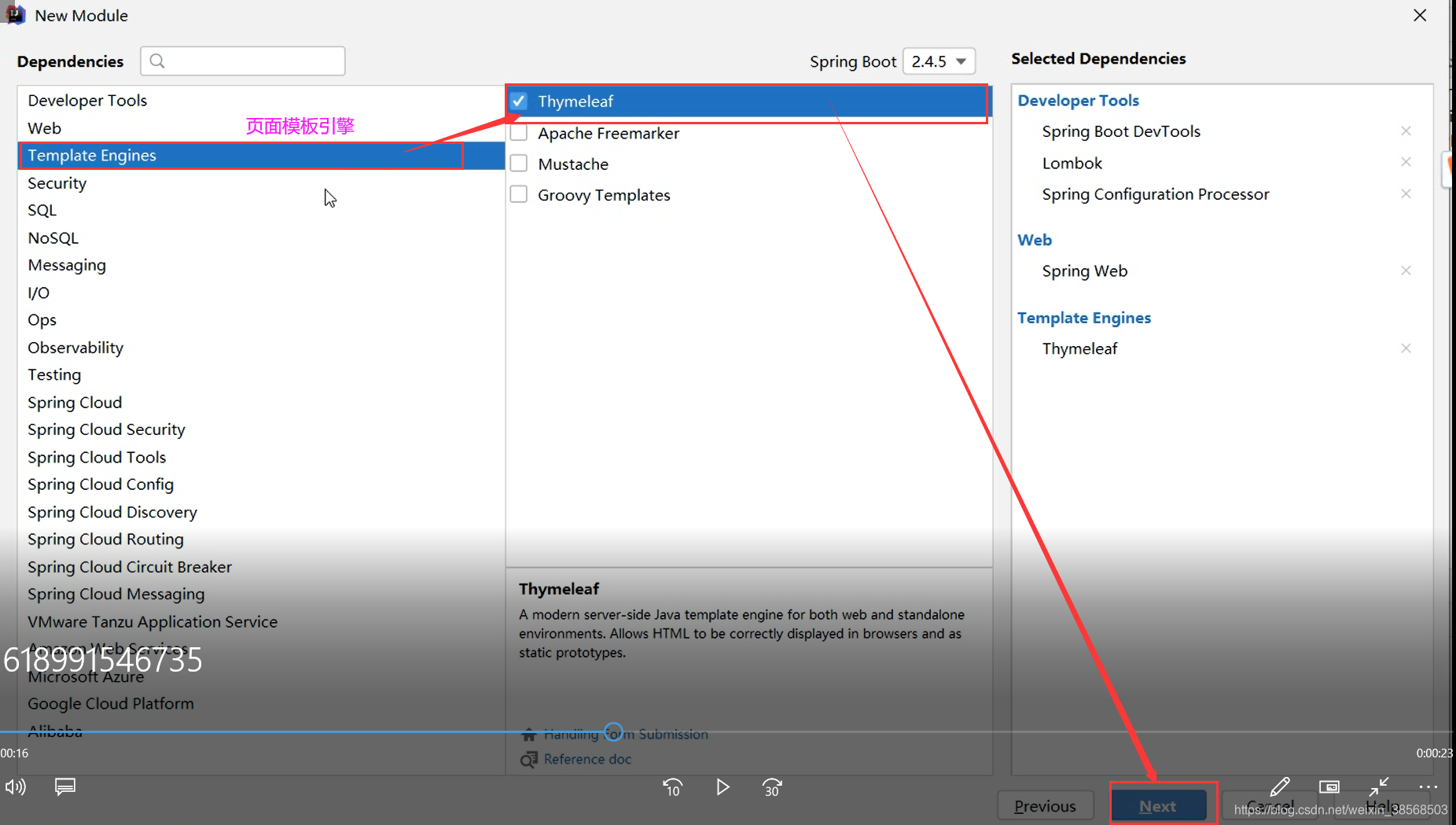Select the SQL category

pos(261,211)
